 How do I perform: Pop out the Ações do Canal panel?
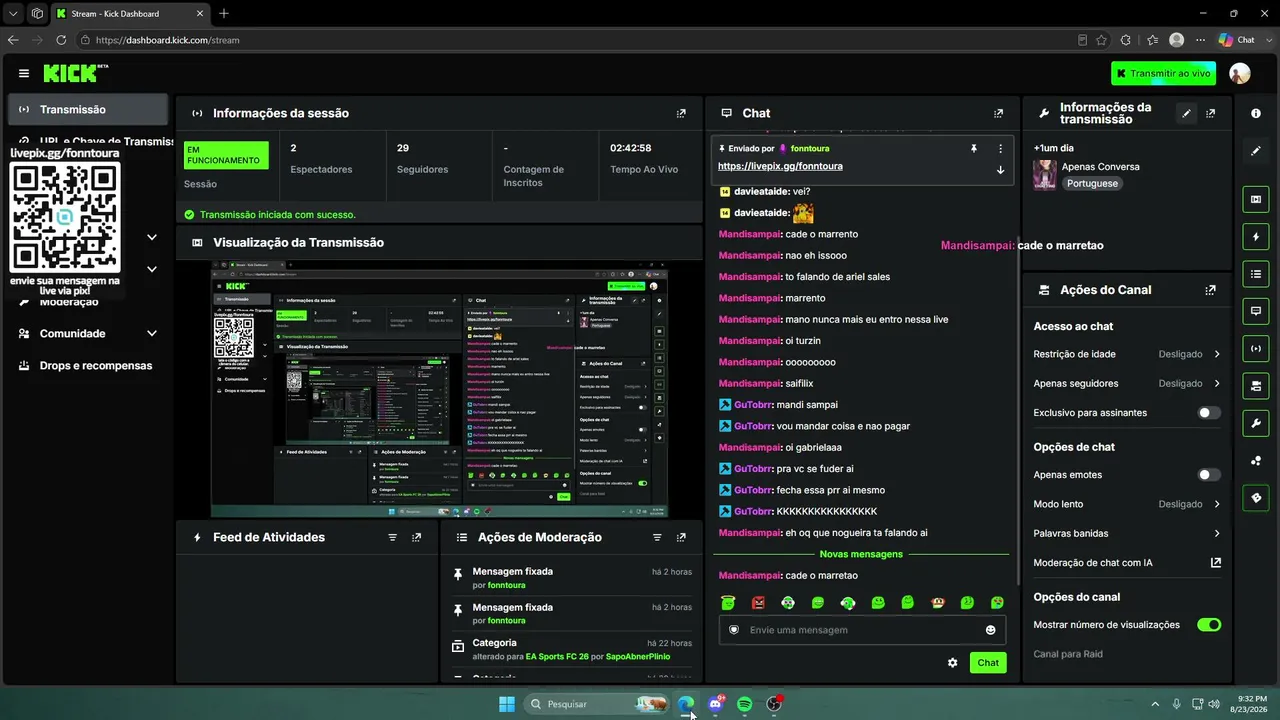(x=1211, y=290)
